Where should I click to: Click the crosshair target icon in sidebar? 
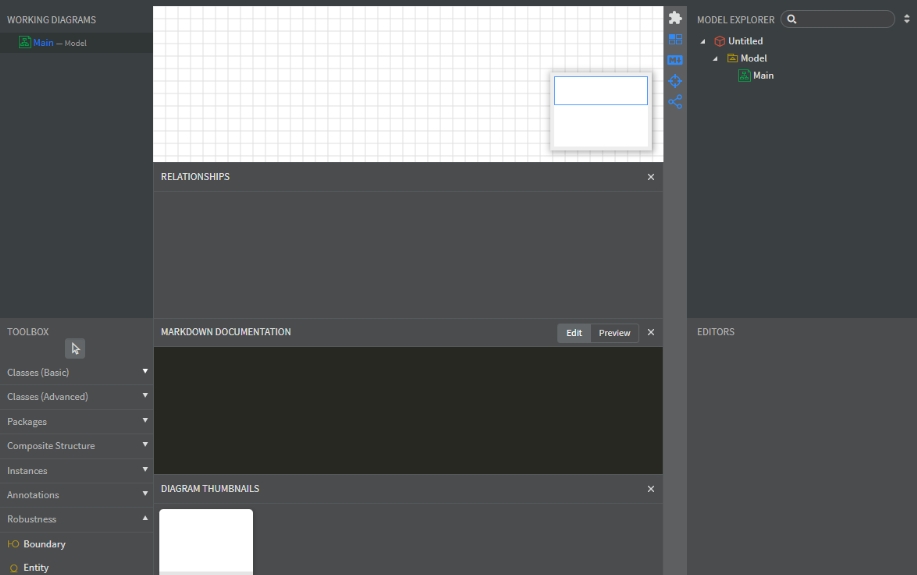tap(675, 81)
